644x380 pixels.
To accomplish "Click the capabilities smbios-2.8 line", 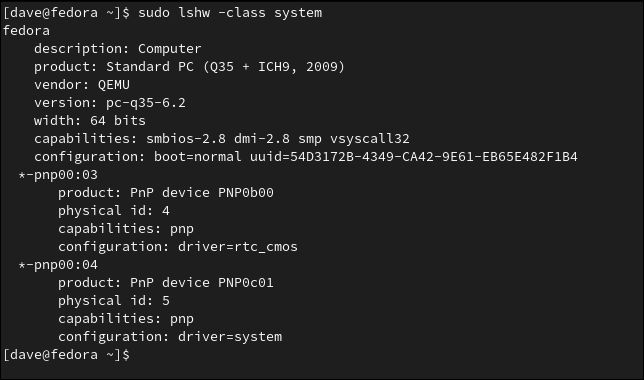I will pos(222,139).
